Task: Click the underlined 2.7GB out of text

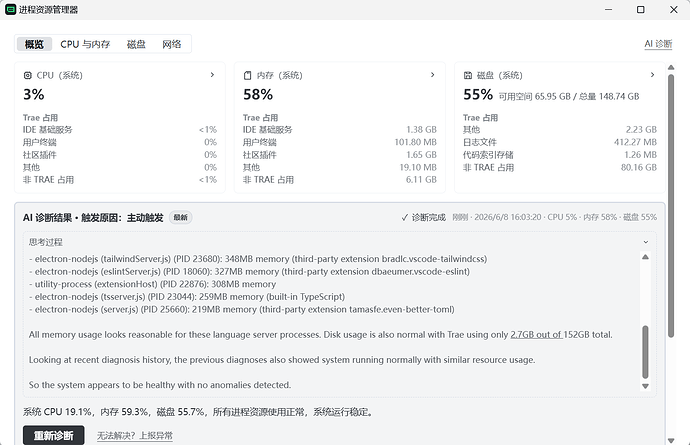Action: (x=536, y=335)
